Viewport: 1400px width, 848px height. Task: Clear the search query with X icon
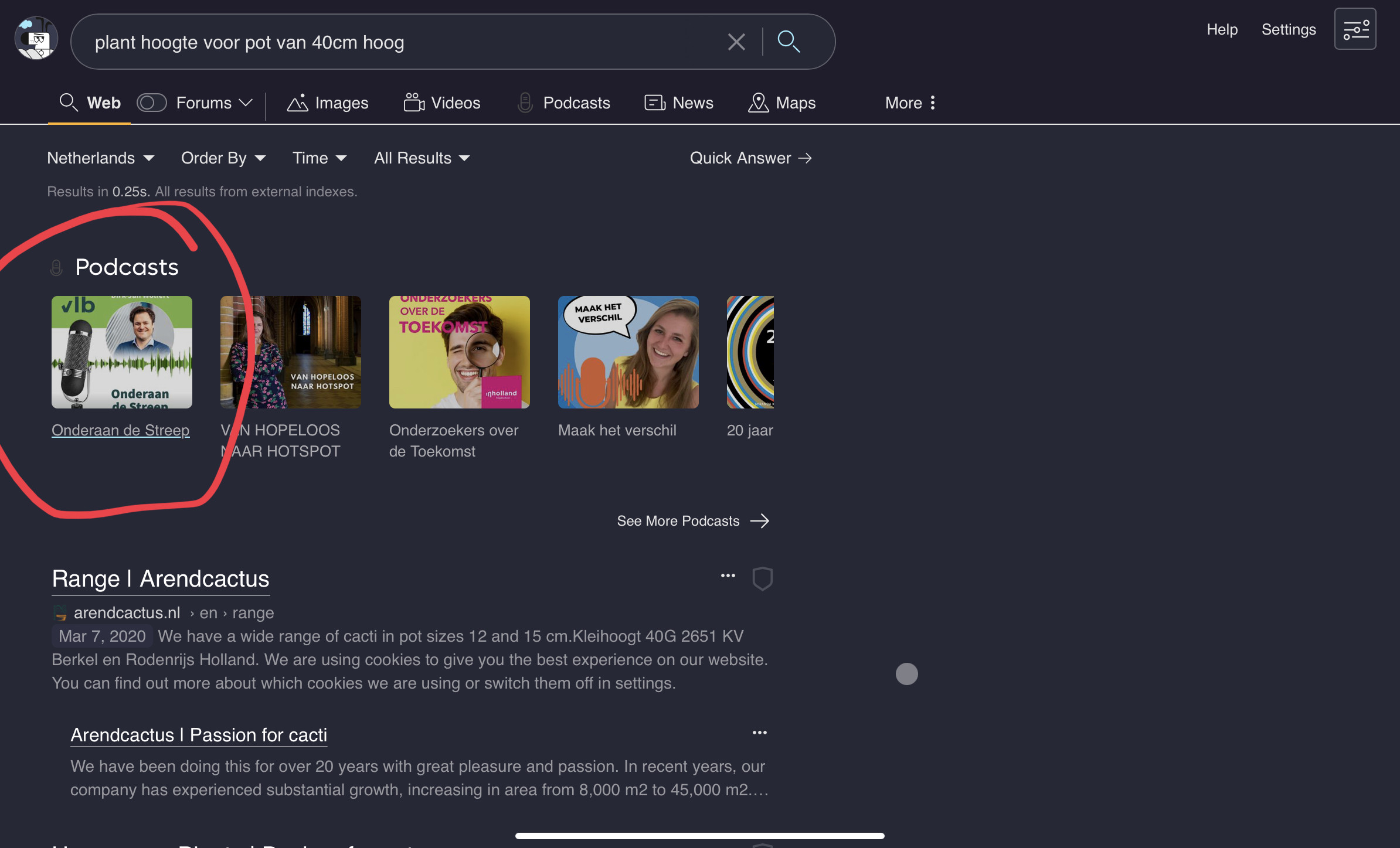click(x=736, y=42)
